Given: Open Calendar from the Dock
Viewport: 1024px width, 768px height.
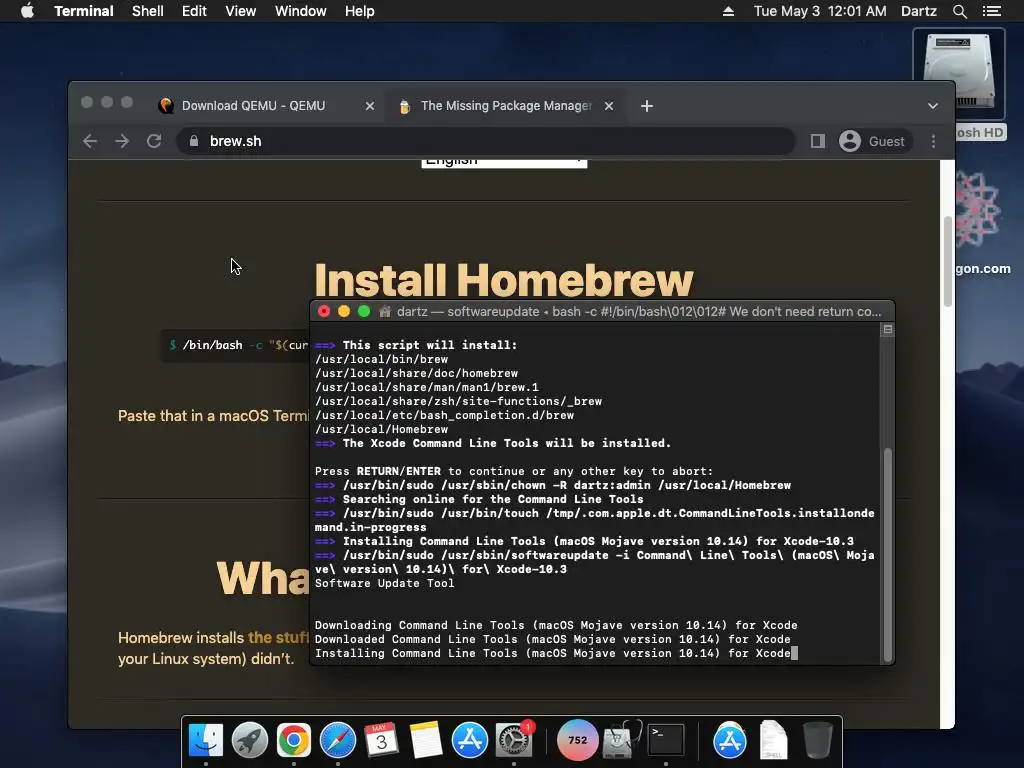Looking at the screenshot, I should pyautogui.click(x=381, y=740).
